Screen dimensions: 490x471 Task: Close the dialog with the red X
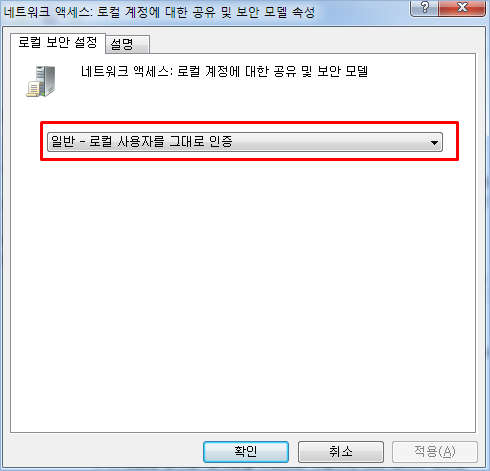[x=462, y=8]
